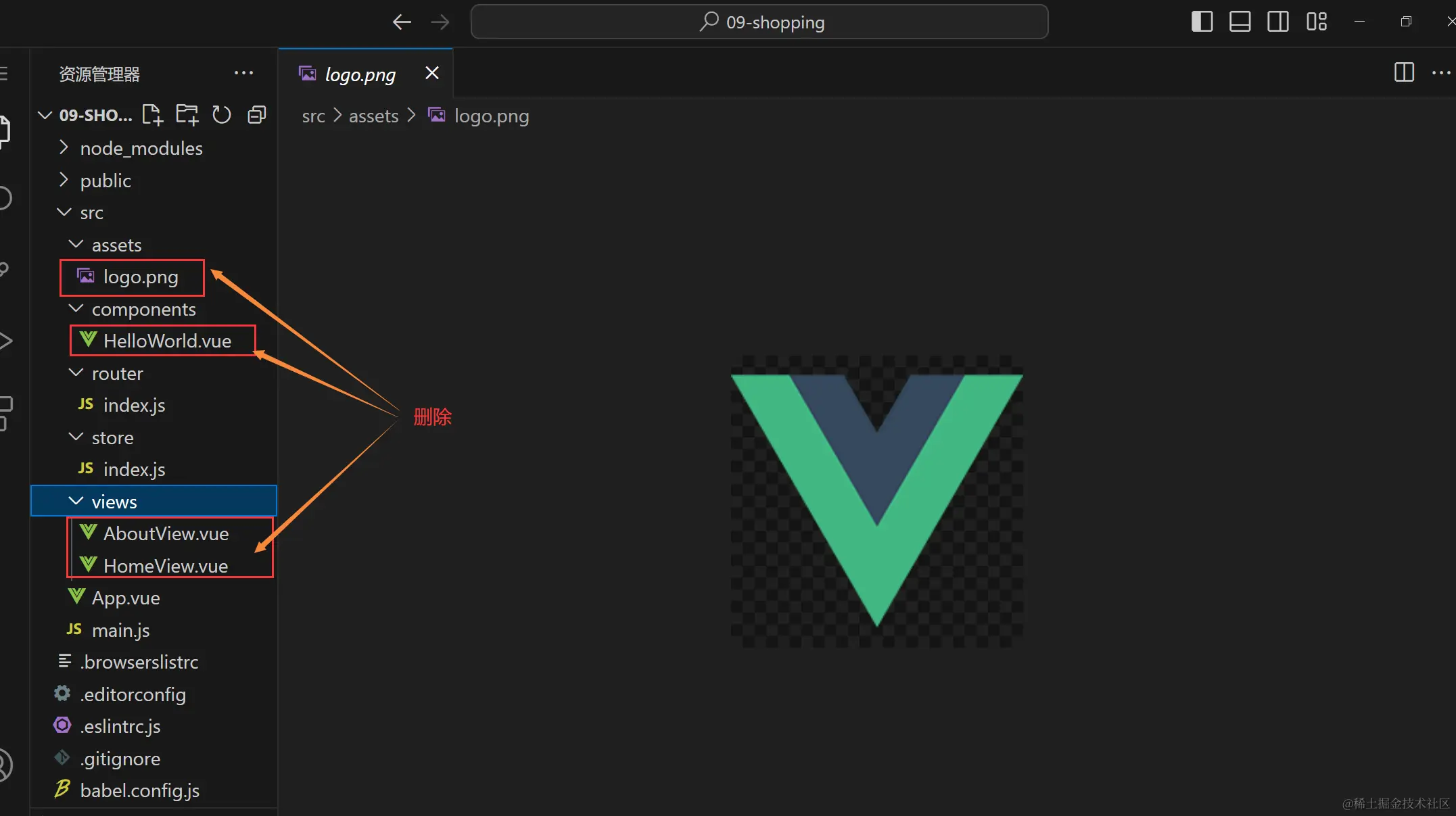Click logo.png in the breadcrumb

tap(492, 116)
